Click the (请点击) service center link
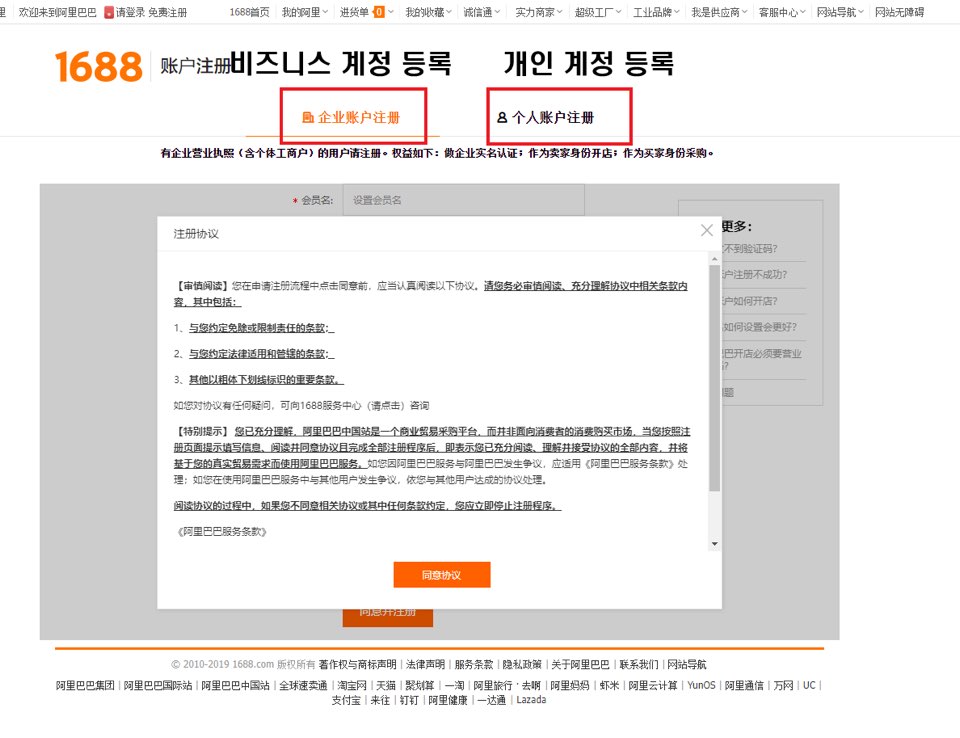 (x=386, y=405)
